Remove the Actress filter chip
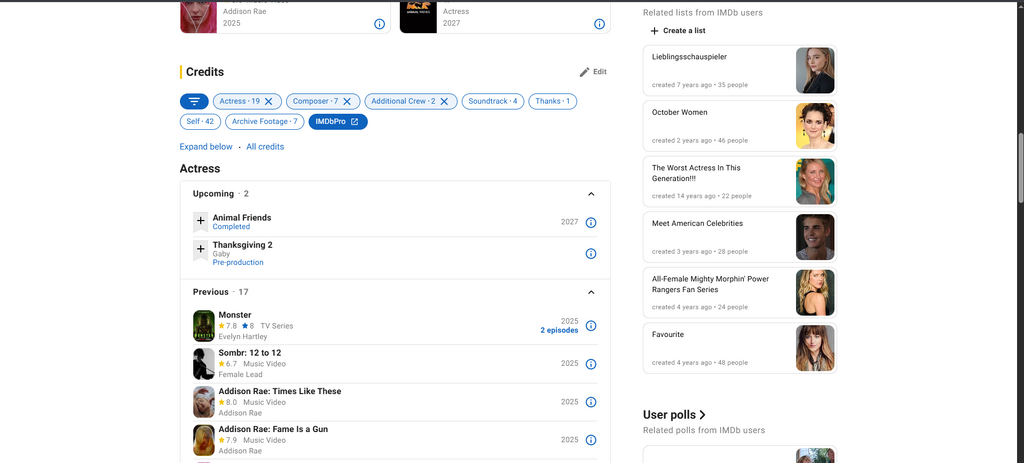 [268, 101]
